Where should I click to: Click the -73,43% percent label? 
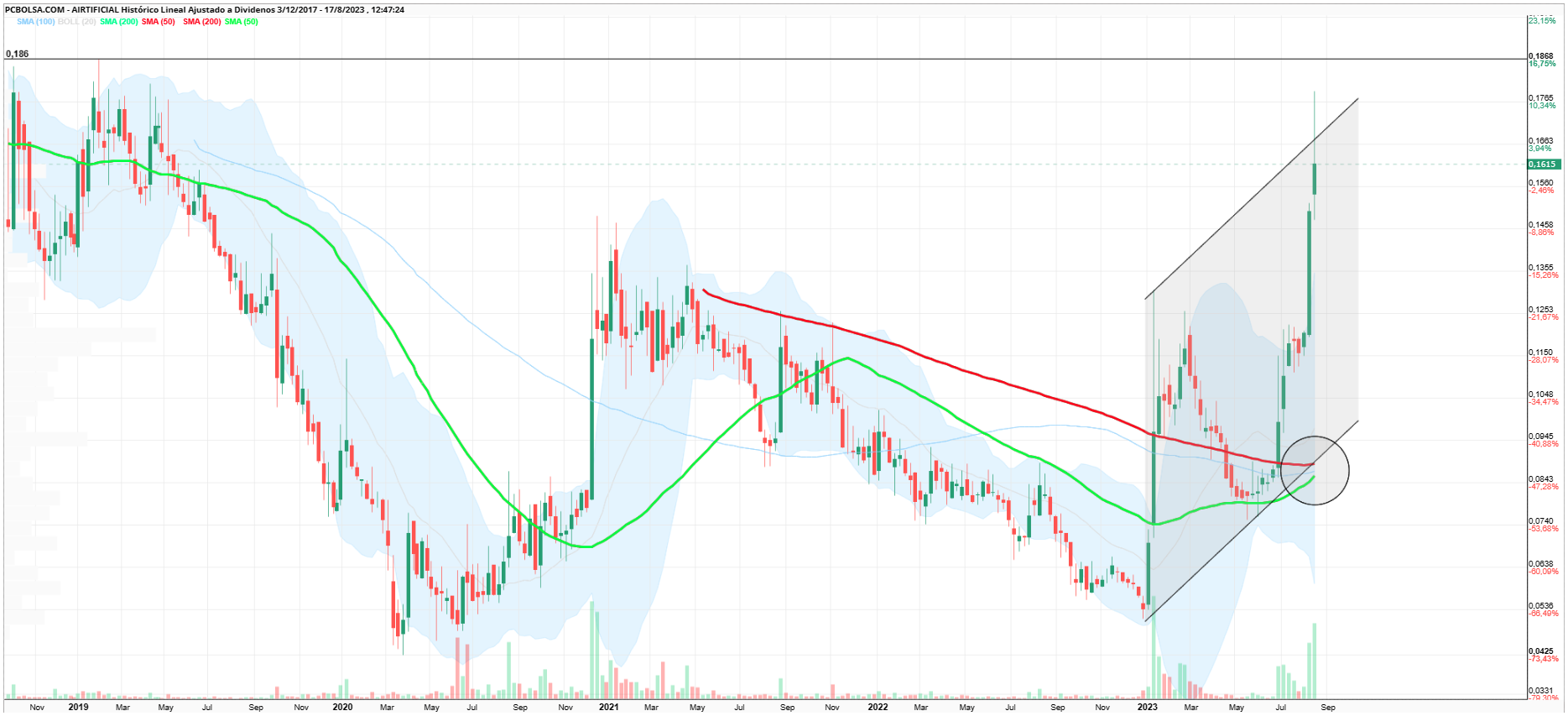pos(1544,659)
